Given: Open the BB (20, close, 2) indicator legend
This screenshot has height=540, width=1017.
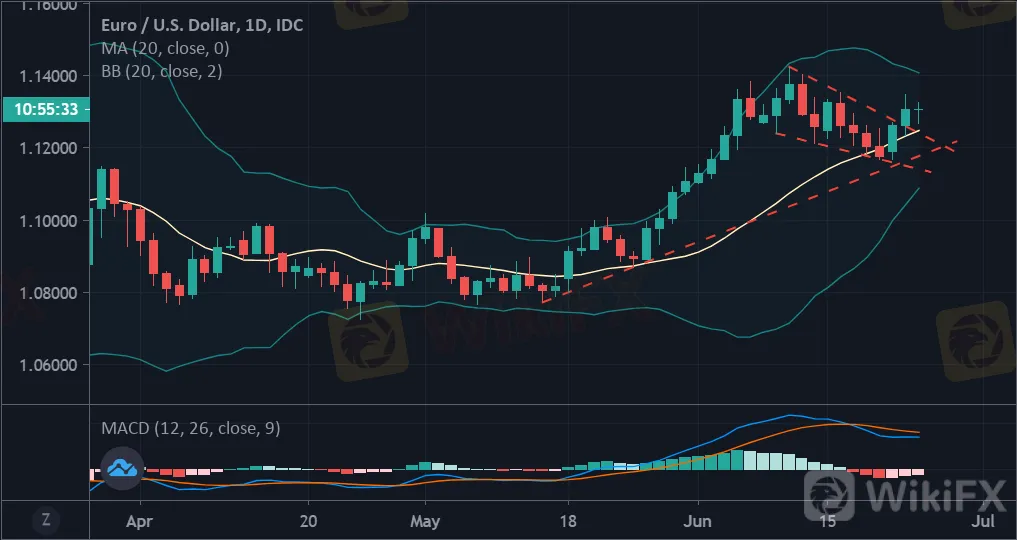Looking at the screenshot, I should click(162, 71).
